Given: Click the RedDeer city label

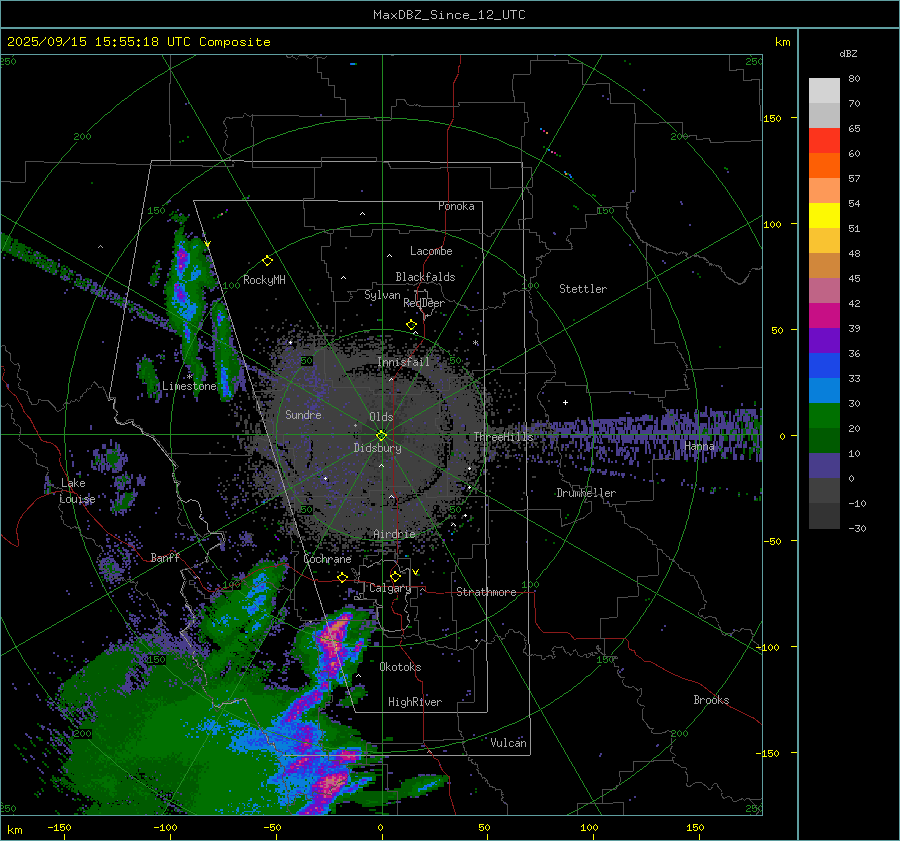Looking at the screenshot, I should [424, 303].
